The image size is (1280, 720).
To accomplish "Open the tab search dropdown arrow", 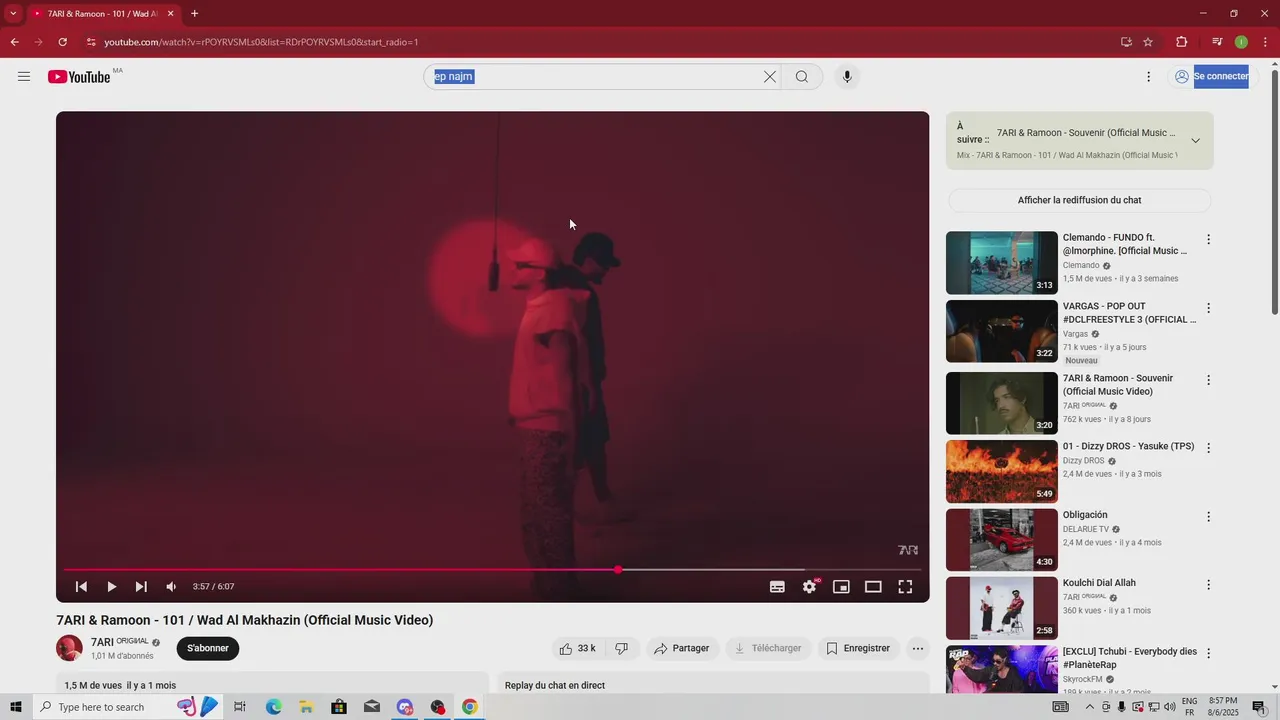I will [13, 14].
